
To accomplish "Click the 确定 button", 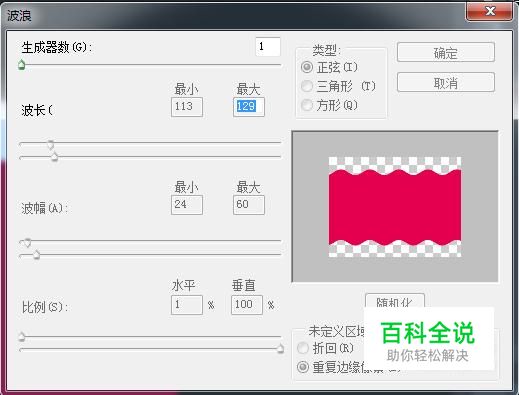I will click(x=446, y=53).
